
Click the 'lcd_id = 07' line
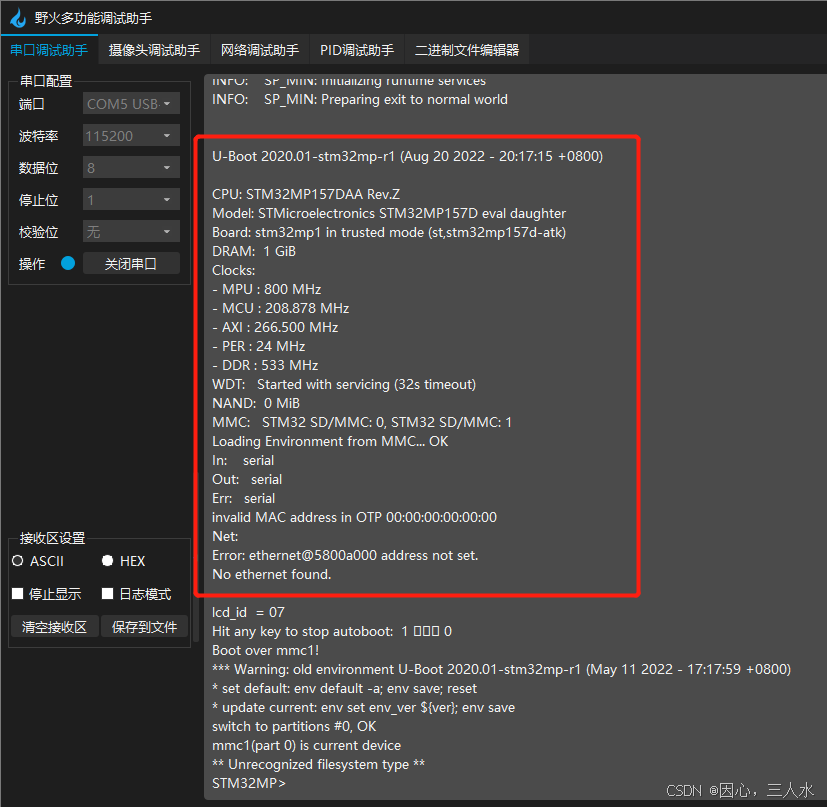point(248,612)
